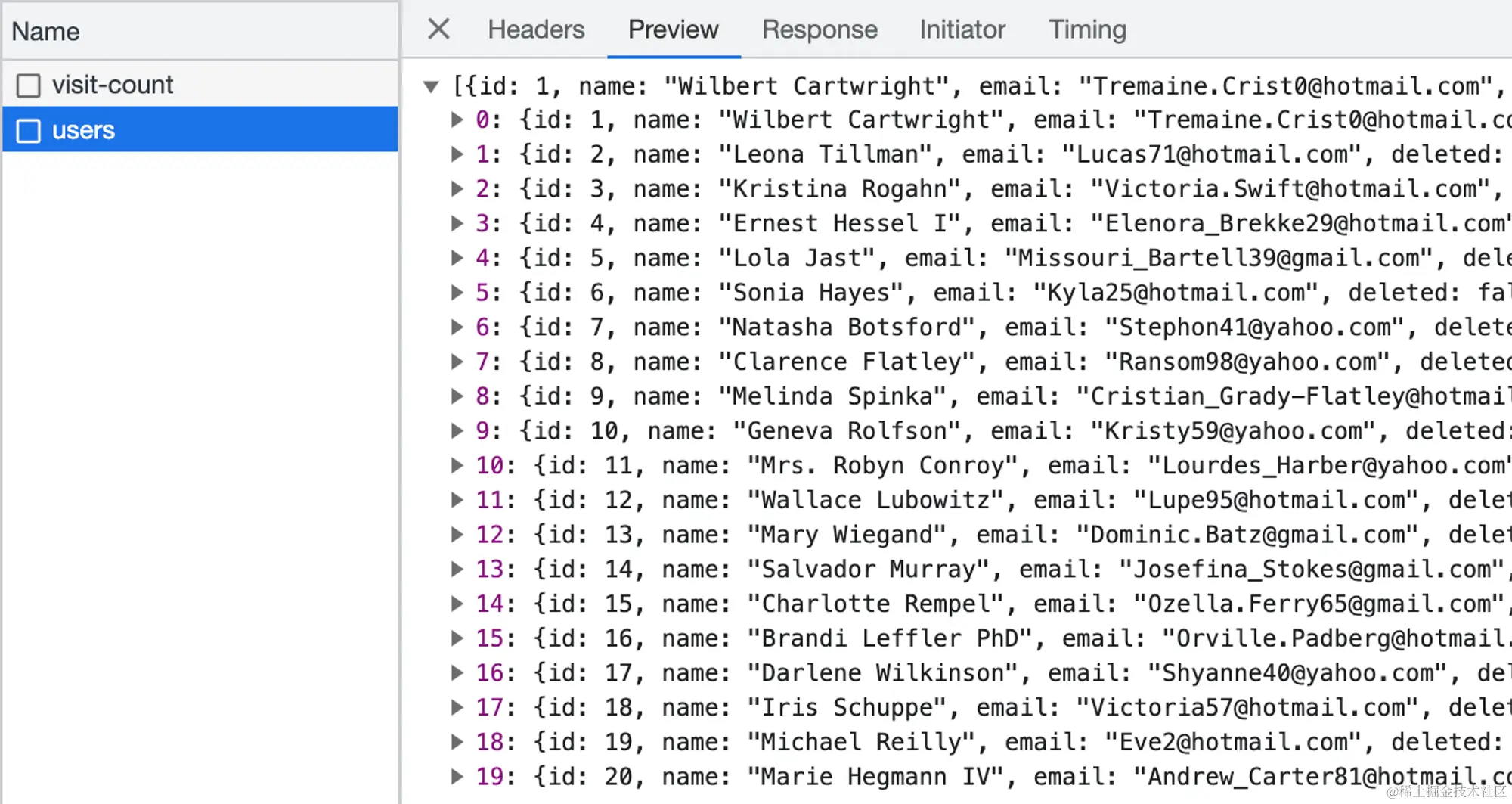1512x804 pixels.
Task: Expand entry 10 Mrs. Robyn Conroy
Action: [457, 465]
